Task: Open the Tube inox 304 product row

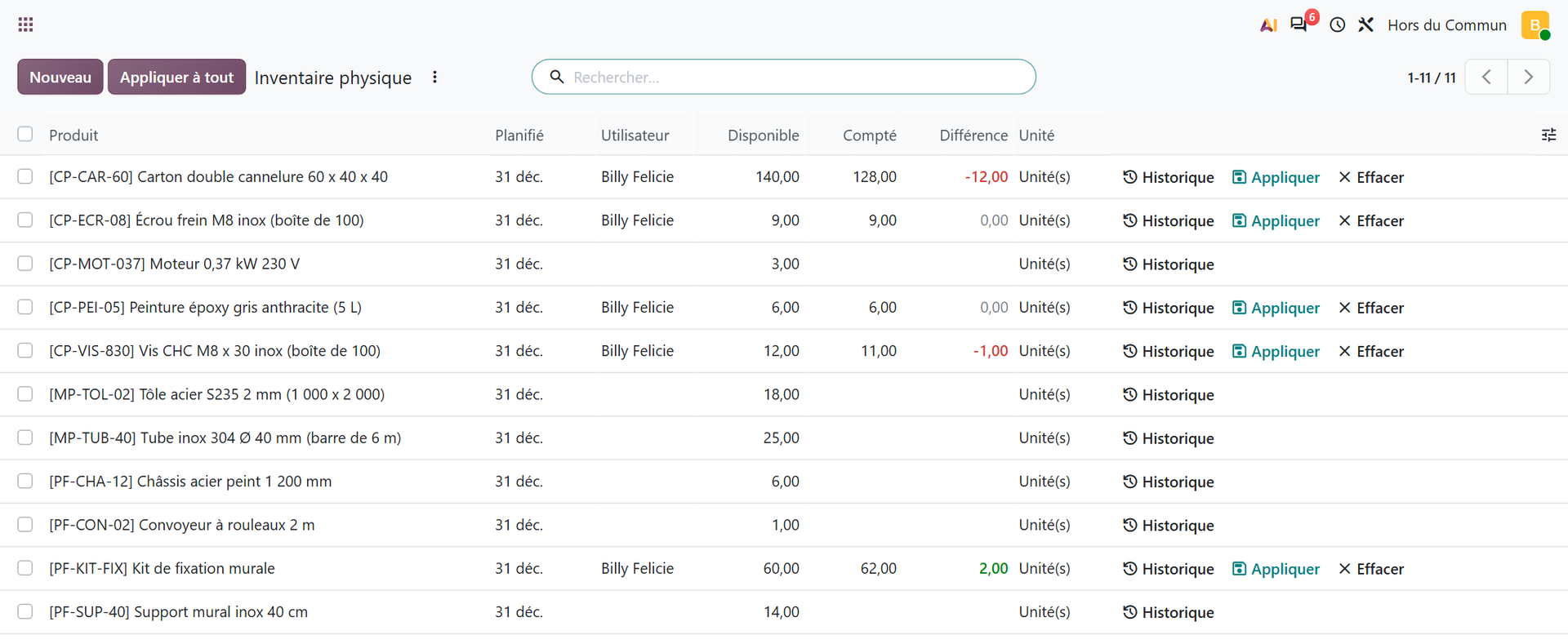Action: (x=784, y=438)
